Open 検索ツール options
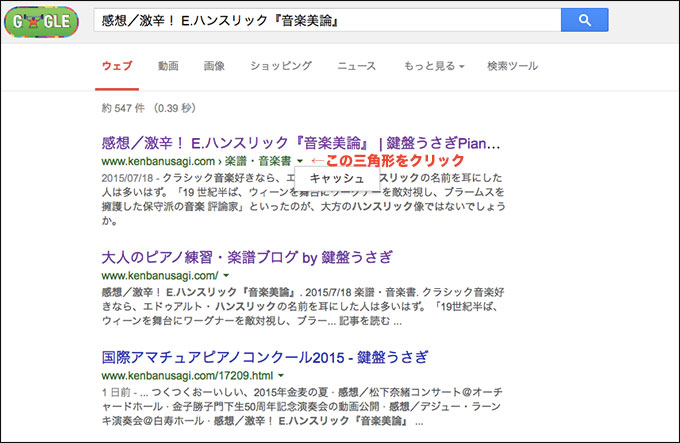680x443 pixels. [x=513, y=66]
